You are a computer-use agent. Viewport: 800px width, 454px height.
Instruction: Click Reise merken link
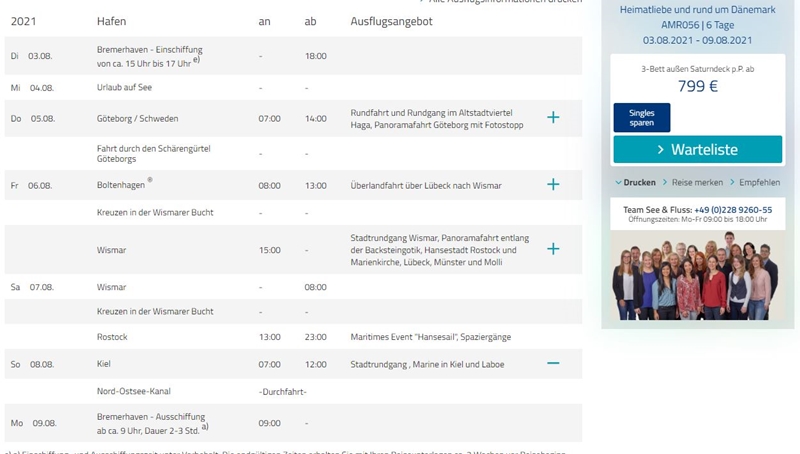(696, 183)
